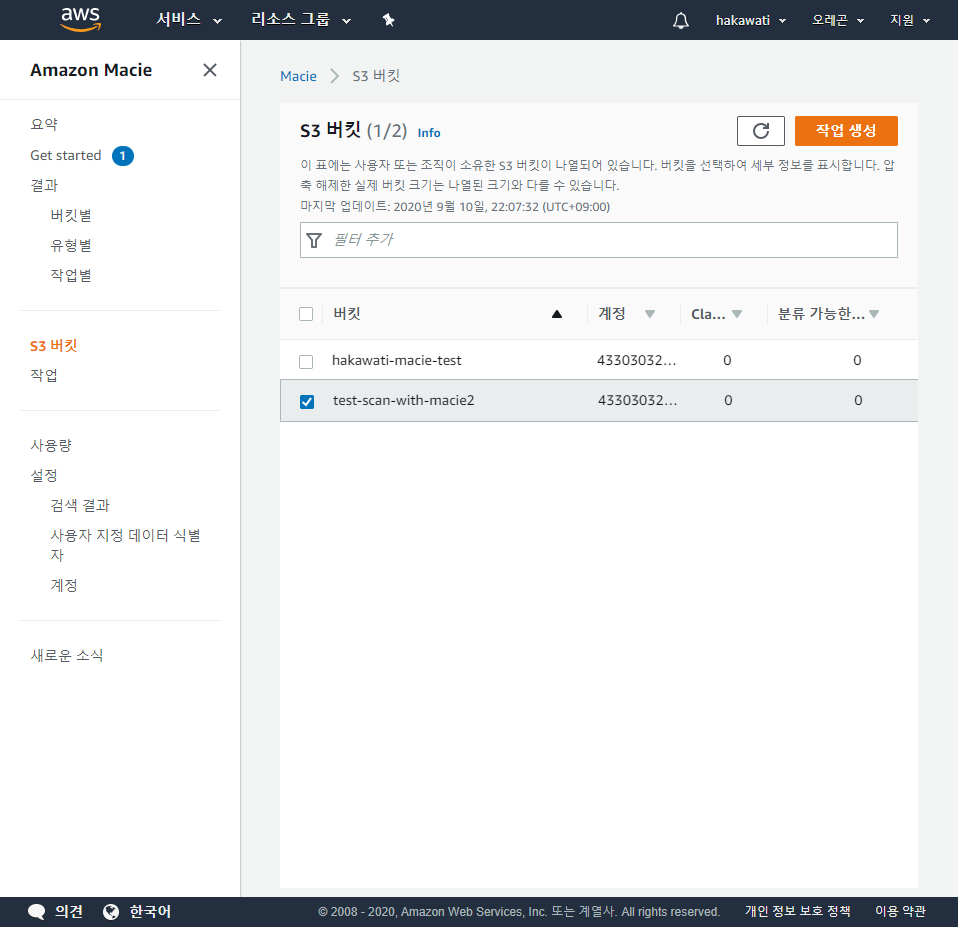This screenshot has width=958, height=927.
Task: Open 개인 정보 보호 정책 link
Action: [797, 911]
